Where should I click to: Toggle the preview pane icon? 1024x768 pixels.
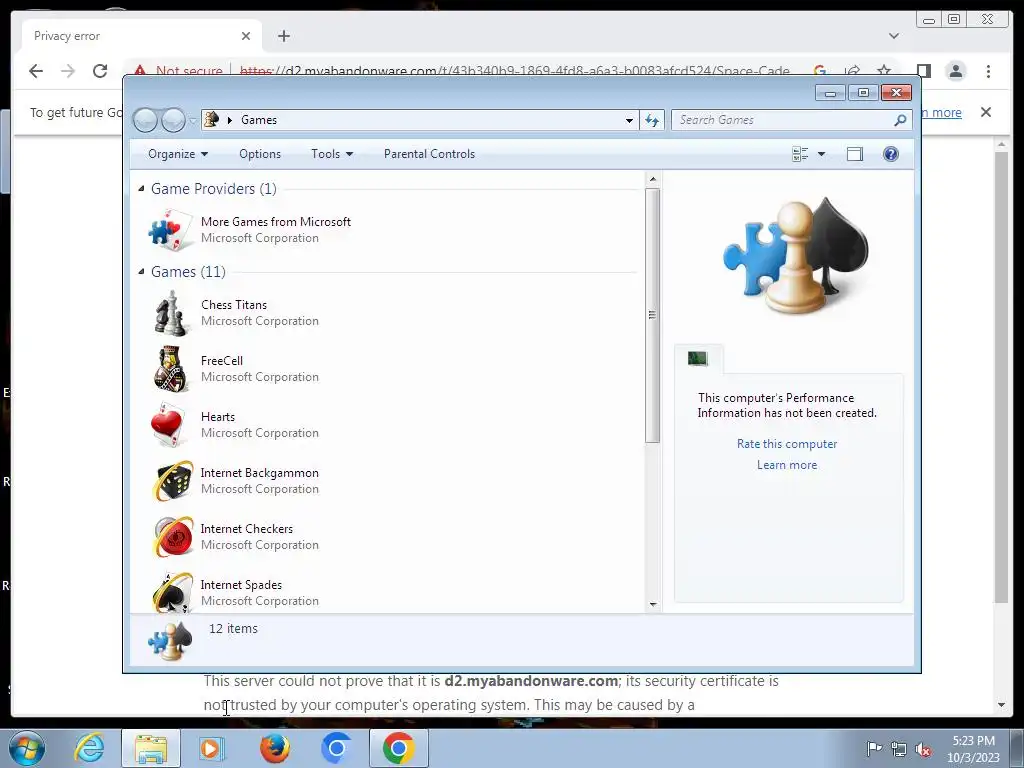tap(855, 154)
